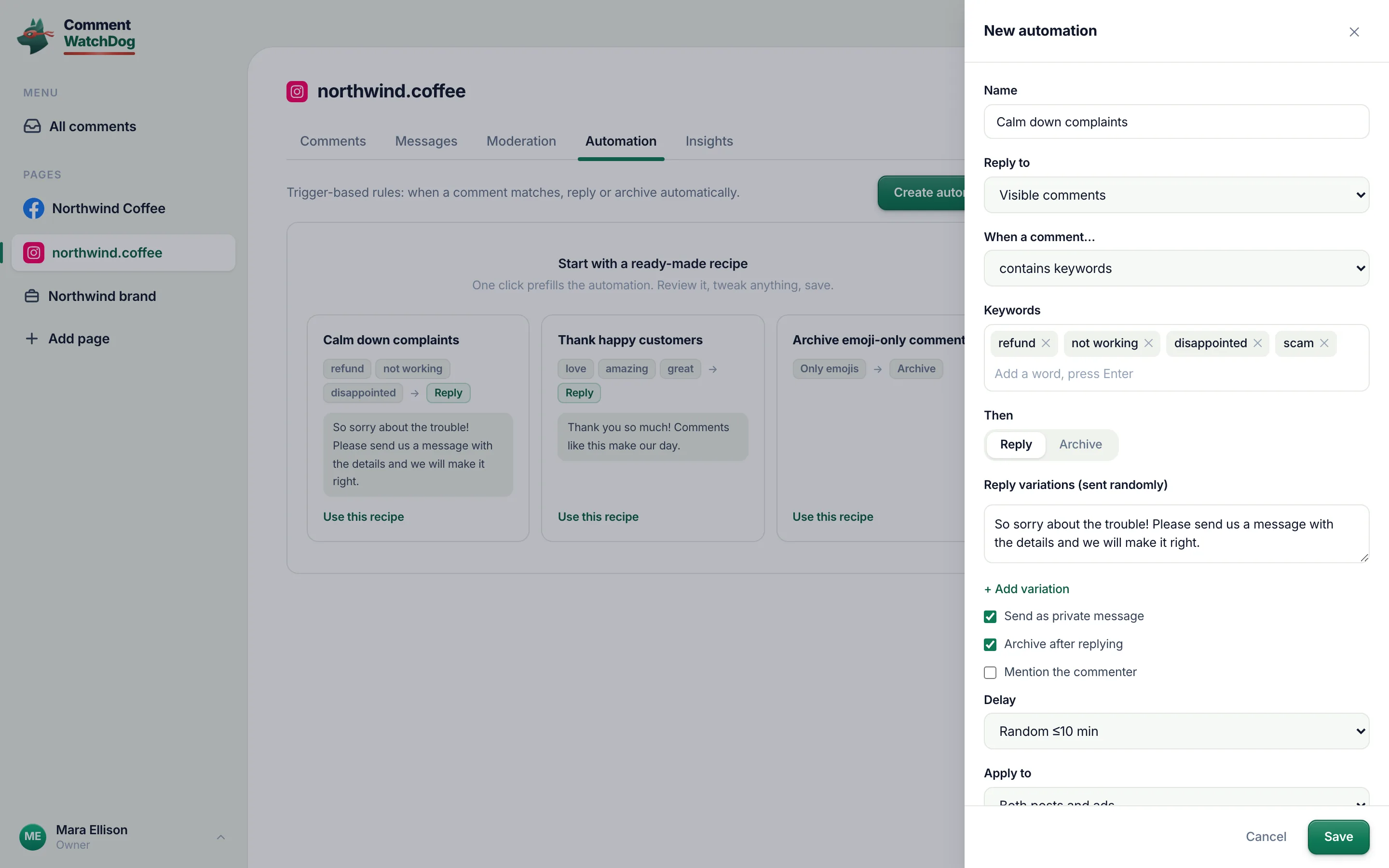Toggle Archive after replying checkbox
Image resolution: width=1389 pixels, height=868 pixels.
pos(990,645)
